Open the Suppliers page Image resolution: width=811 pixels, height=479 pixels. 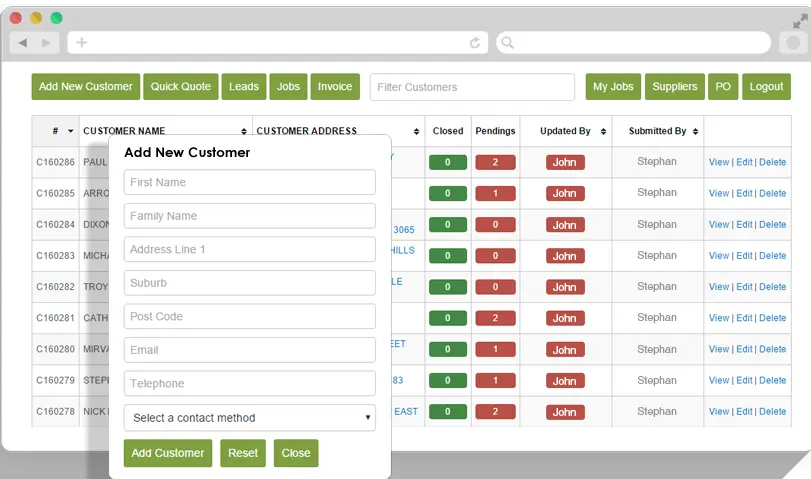coord(675,87)
